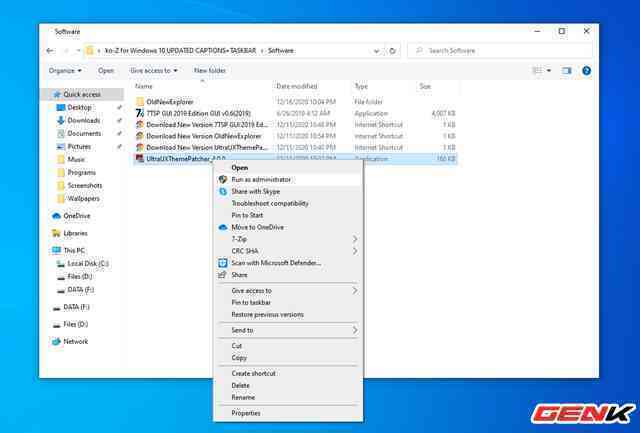
Task: Choose Delete in the context menu
Action: [x=288, y=385]
